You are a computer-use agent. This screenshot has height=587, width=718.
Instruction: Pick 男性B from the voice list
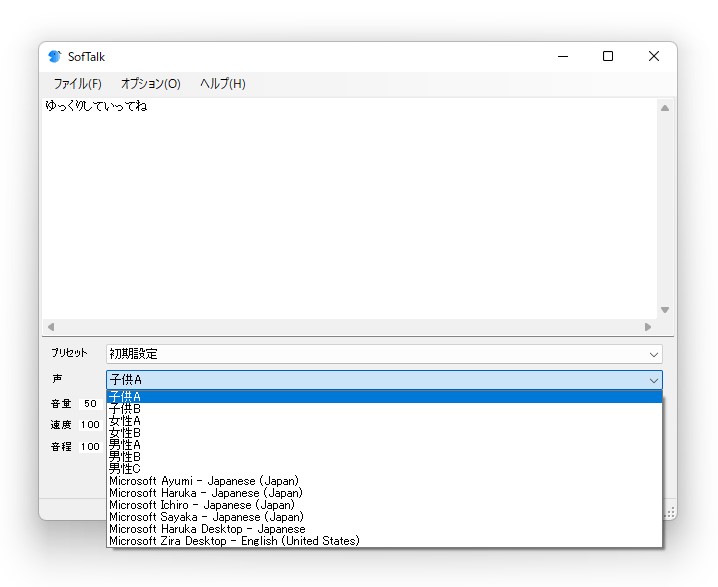click(x=384, y=457)
